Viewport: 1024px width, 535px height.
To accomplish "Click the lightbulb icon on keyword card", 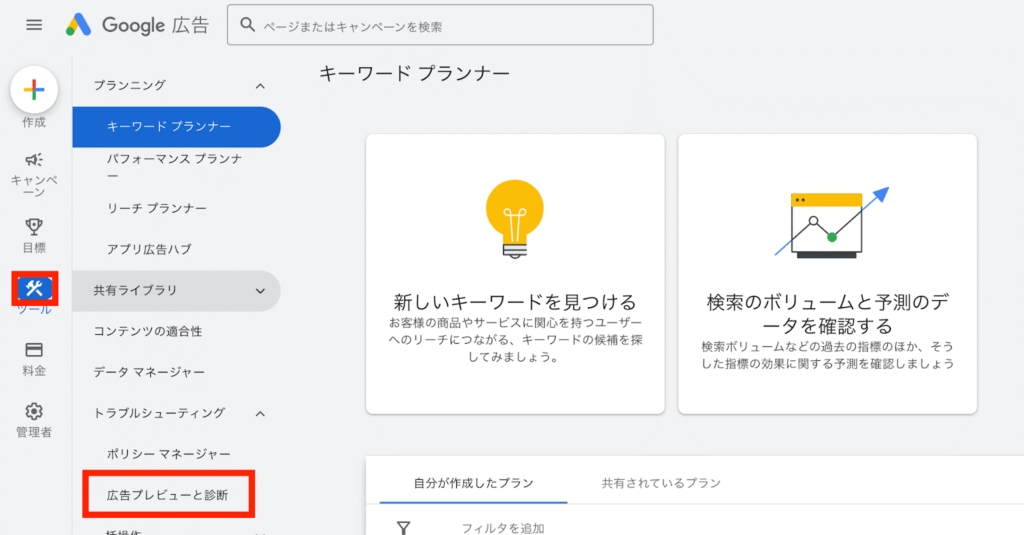I will coord(515,219).
